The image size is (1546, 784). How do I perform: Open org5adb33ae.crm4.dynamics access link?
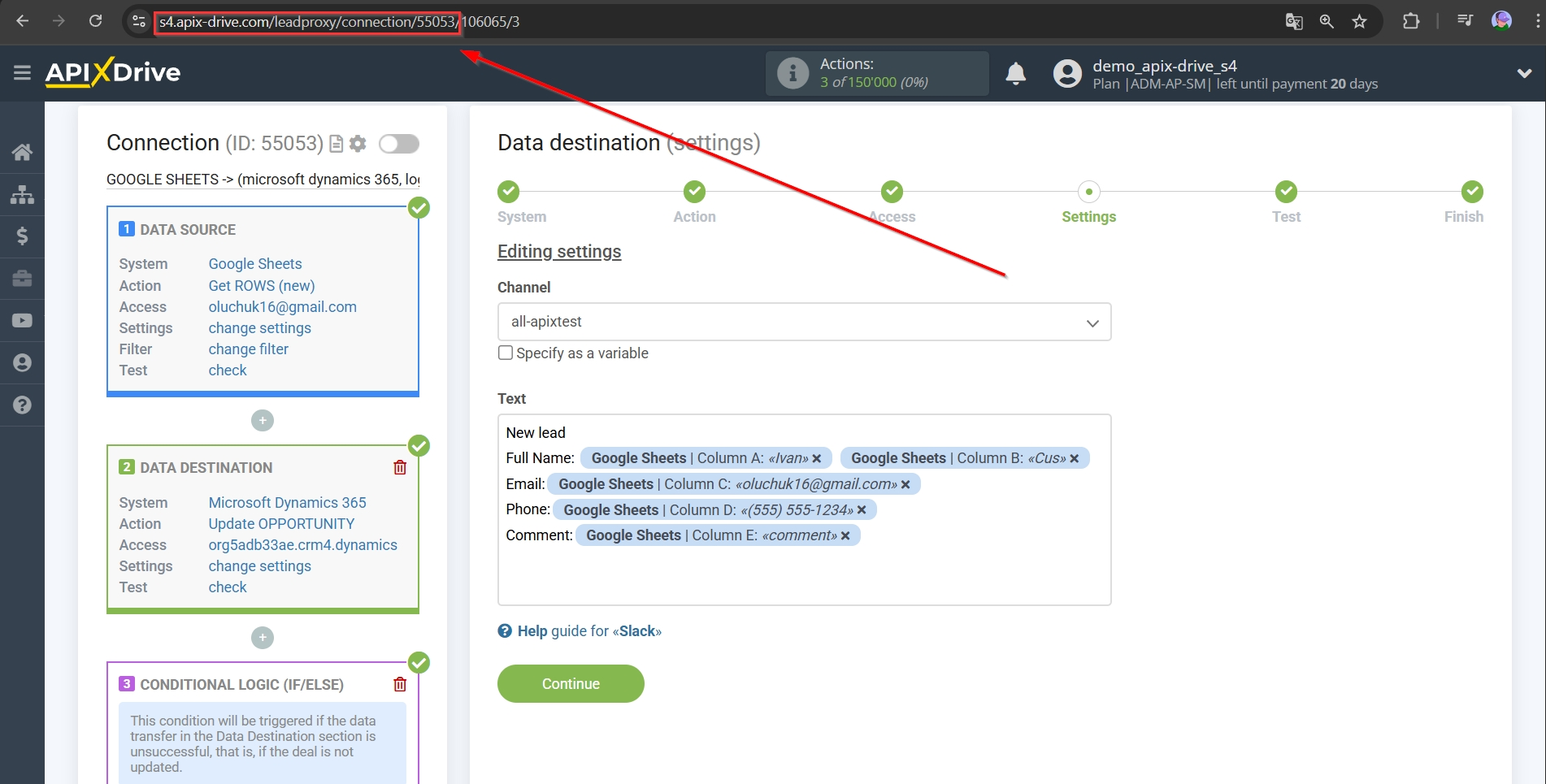click(x=303, y=545)
